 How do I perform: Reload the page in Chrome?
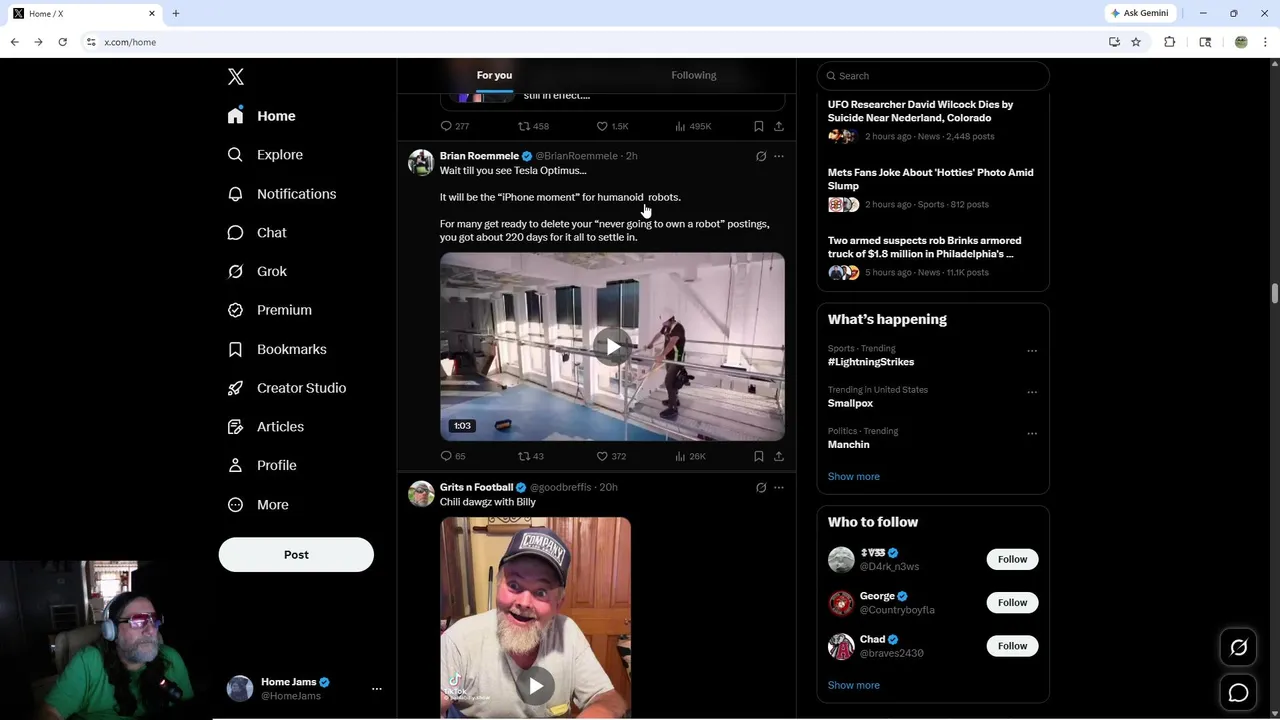click(62, 42)
